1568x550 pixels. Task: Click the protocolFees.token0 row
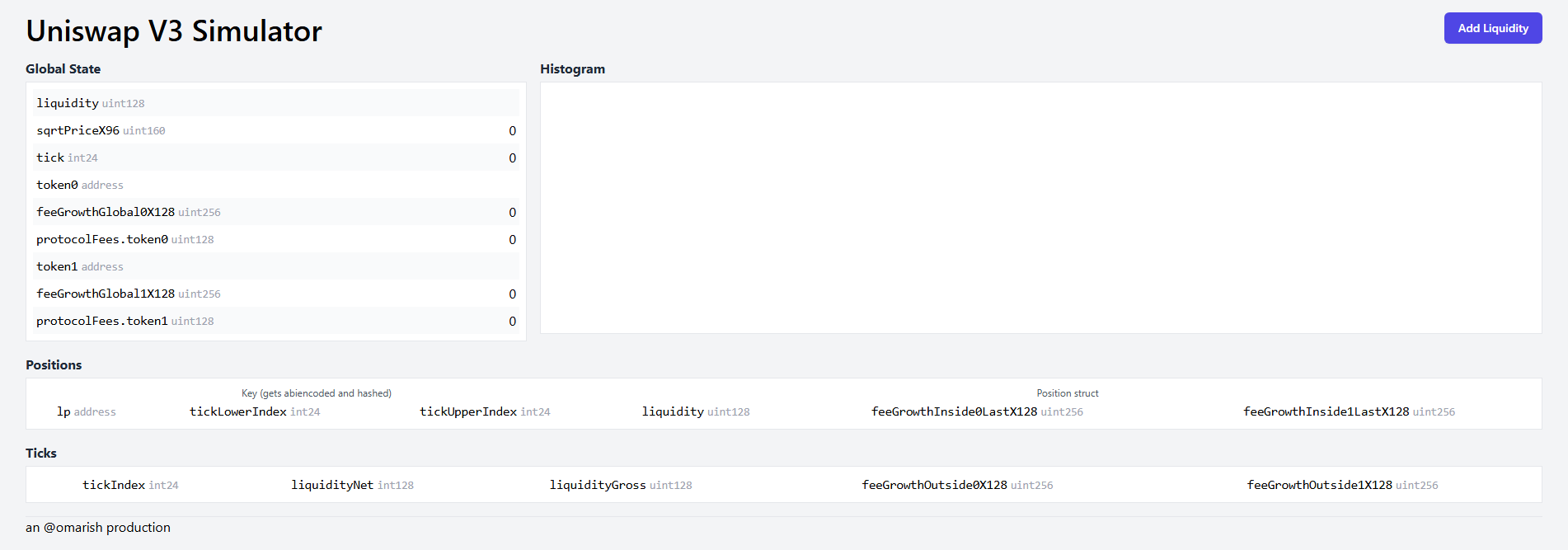276,239
